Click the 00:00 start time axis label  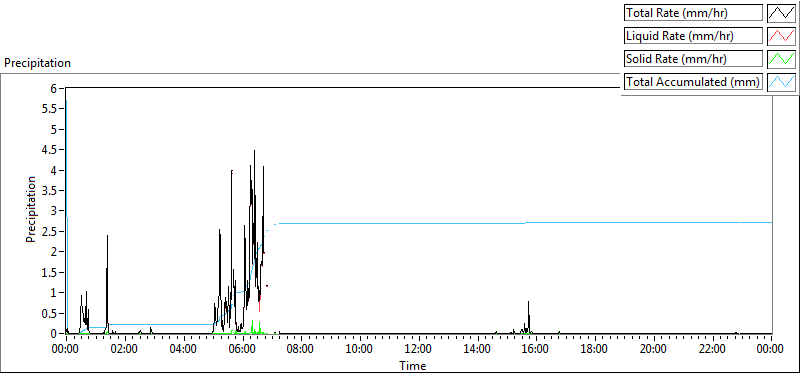point(66,349)
